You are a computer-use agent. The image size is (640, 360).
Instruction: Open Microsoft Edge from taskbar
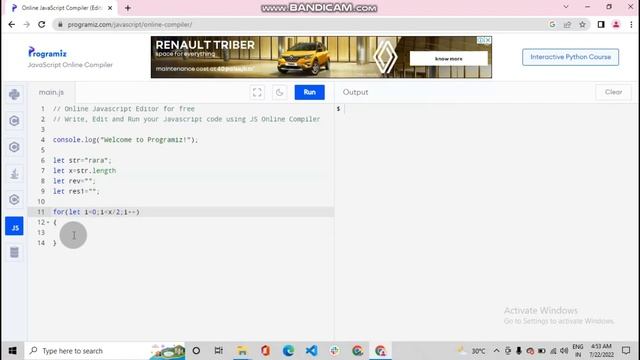point(288,351)
